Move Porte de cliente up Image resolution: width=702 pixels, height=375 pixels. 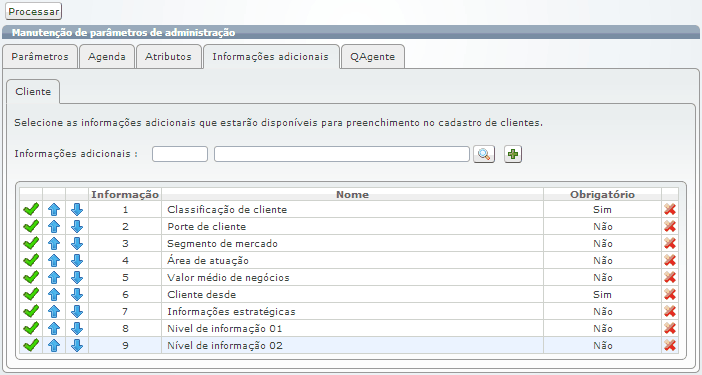tap(54, 226)
